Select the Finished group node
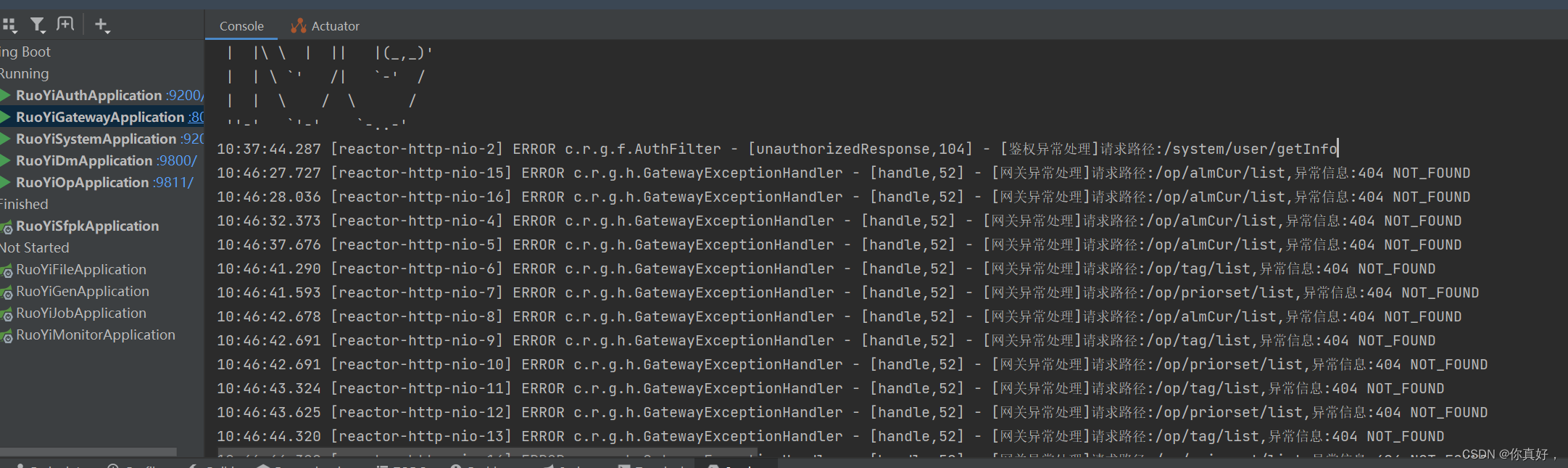 [x=24, y=204]
